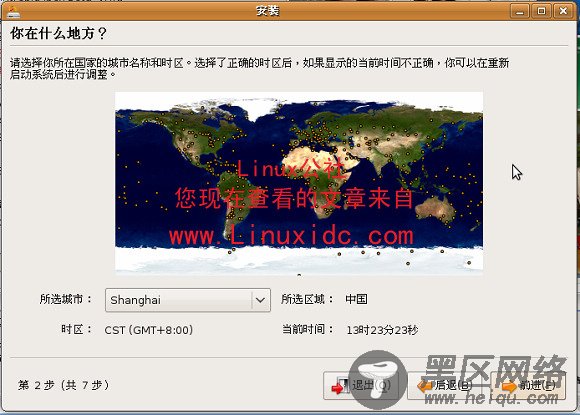
Task: Open the Shanghai city dropdown
Action: (x=188, y=300)
